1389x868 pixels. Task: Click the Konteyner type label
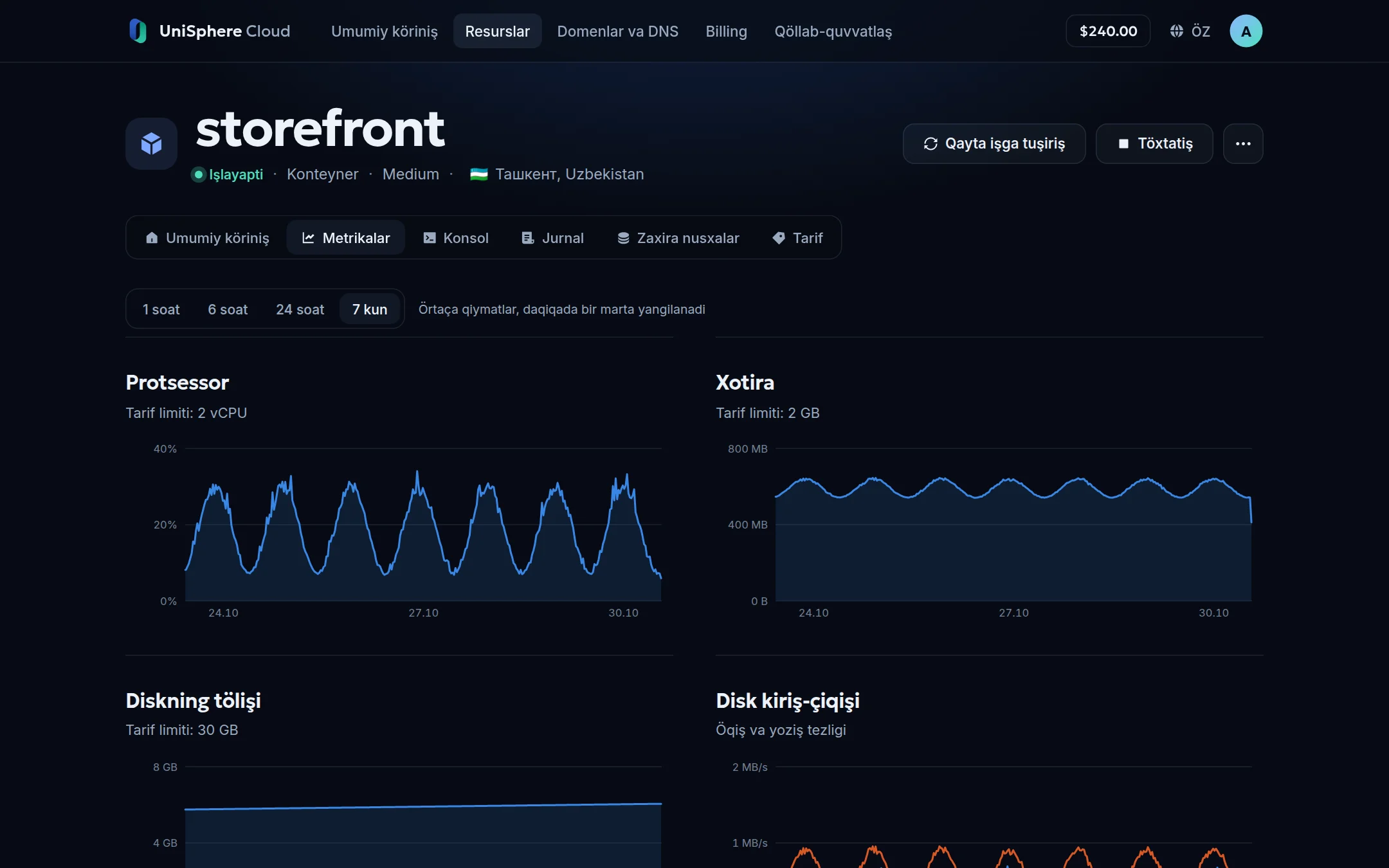coord(322,174)
